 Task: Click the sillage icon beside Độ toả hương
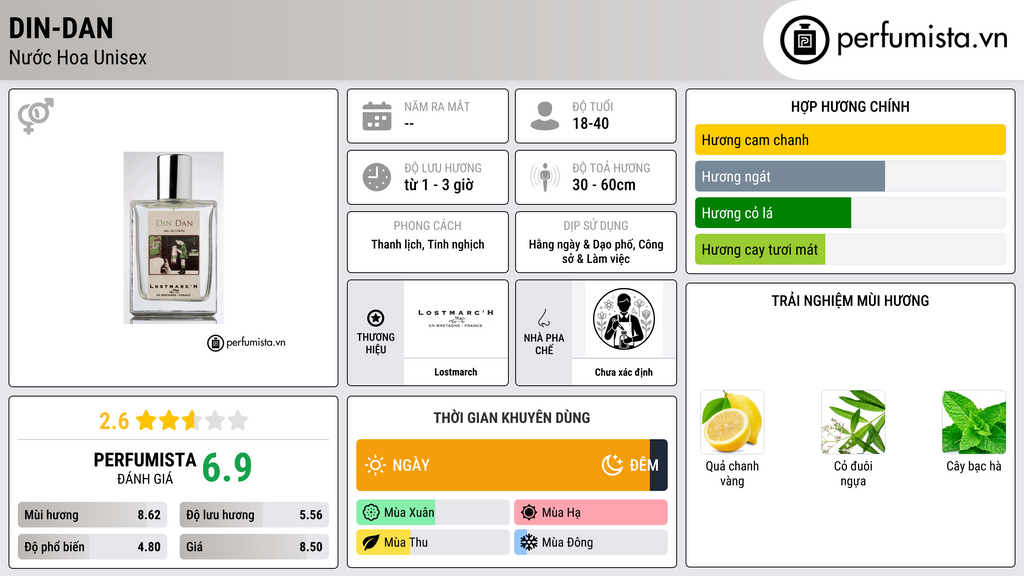tap(545, 177)
